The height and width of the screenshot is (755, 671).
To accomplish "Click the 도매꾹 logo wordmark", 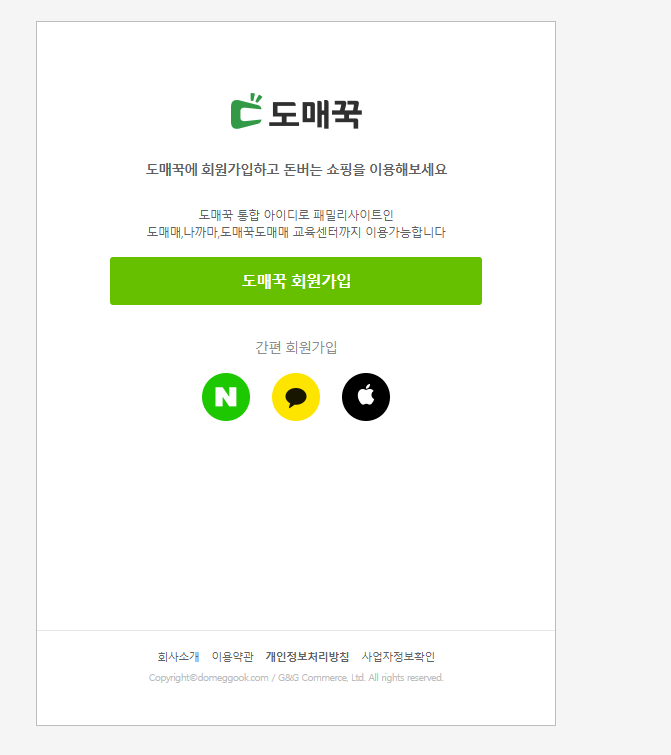I will [x=315, y=115].
